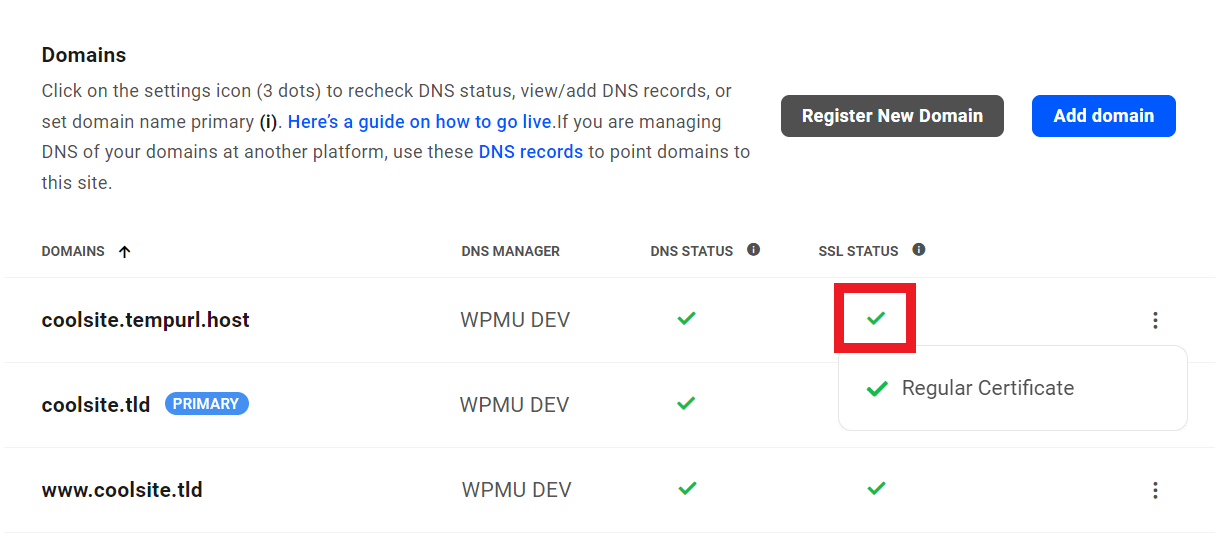Open the guide on how to go live

420,122
